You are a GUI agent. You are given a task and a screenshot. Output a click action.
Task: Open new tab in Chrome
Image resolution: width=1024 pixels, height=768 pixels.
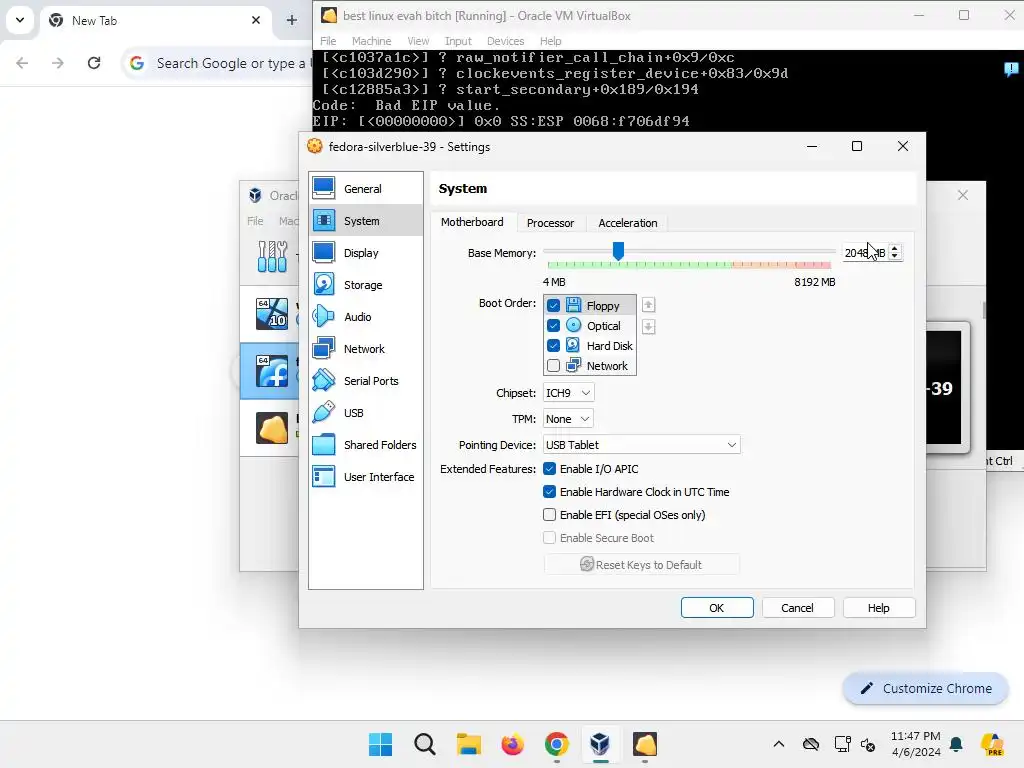click(x=291, y=20)
